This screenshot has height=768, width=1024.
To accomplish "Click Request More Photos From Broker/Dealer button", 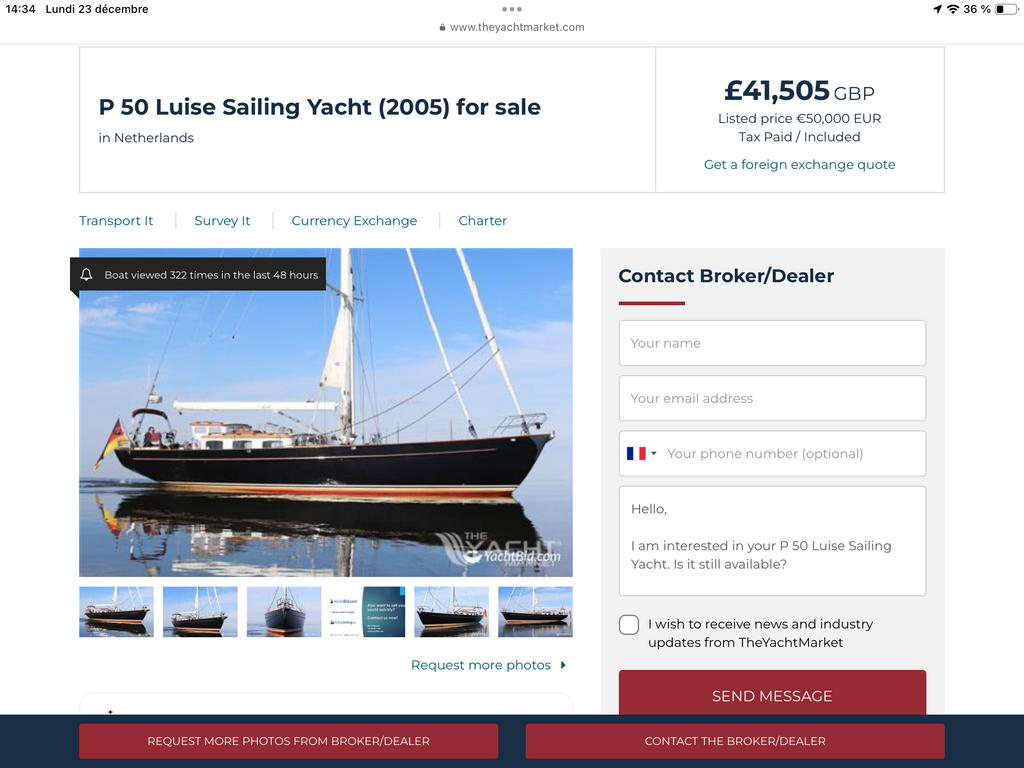I will [289, 741].
